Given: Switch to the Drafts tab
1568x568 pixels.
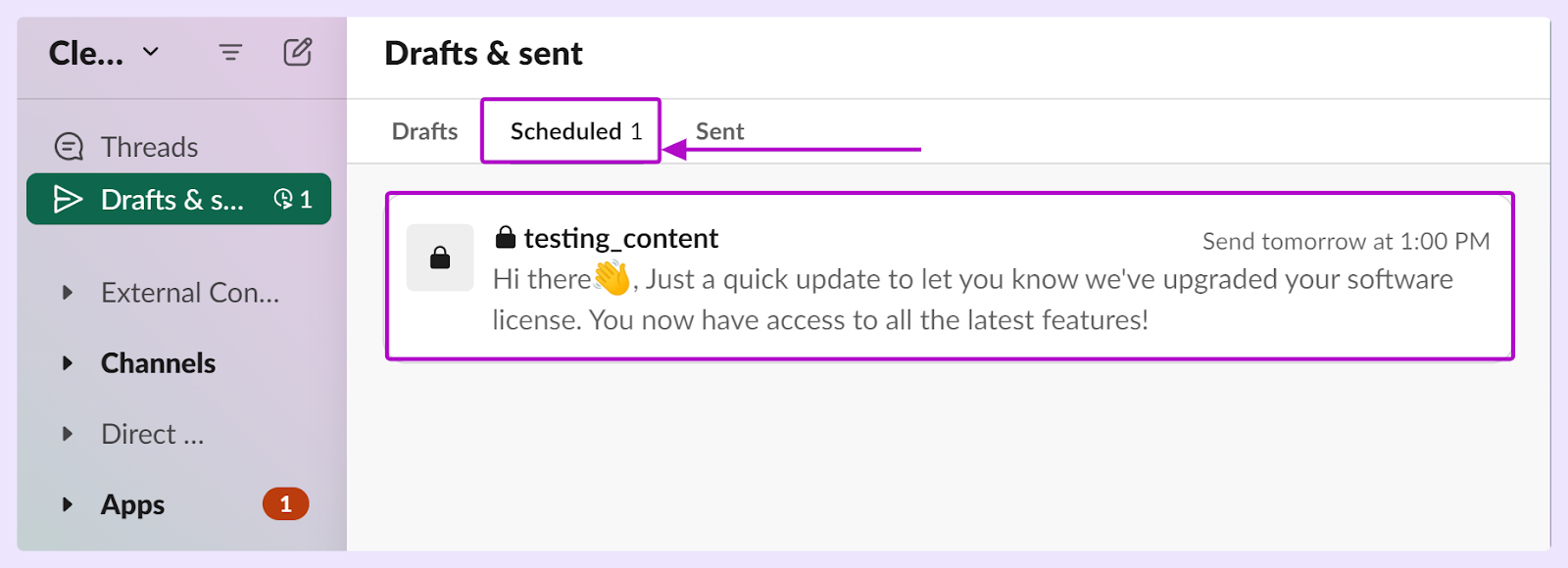Looking at the screenshot, I should 424,131.
